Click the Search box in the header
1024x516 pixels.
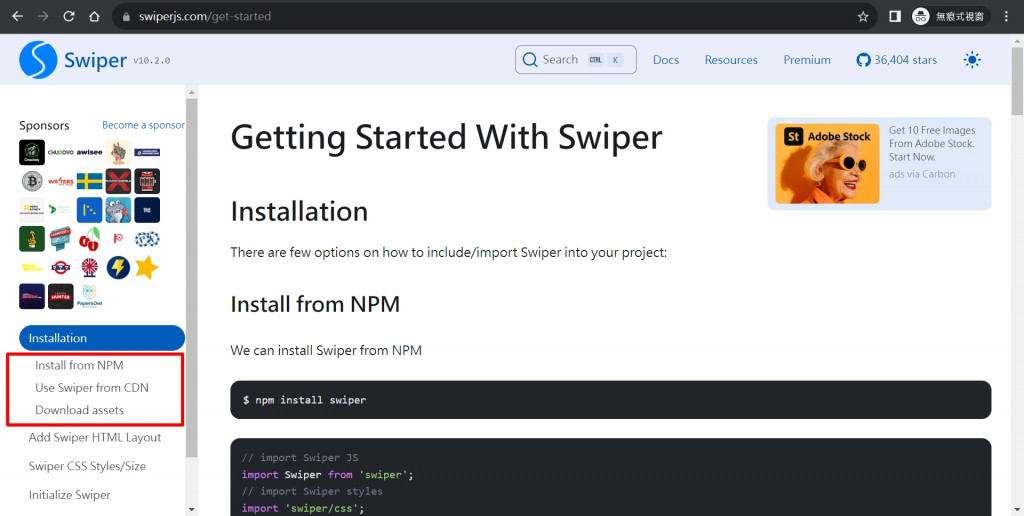coord(575,59)
